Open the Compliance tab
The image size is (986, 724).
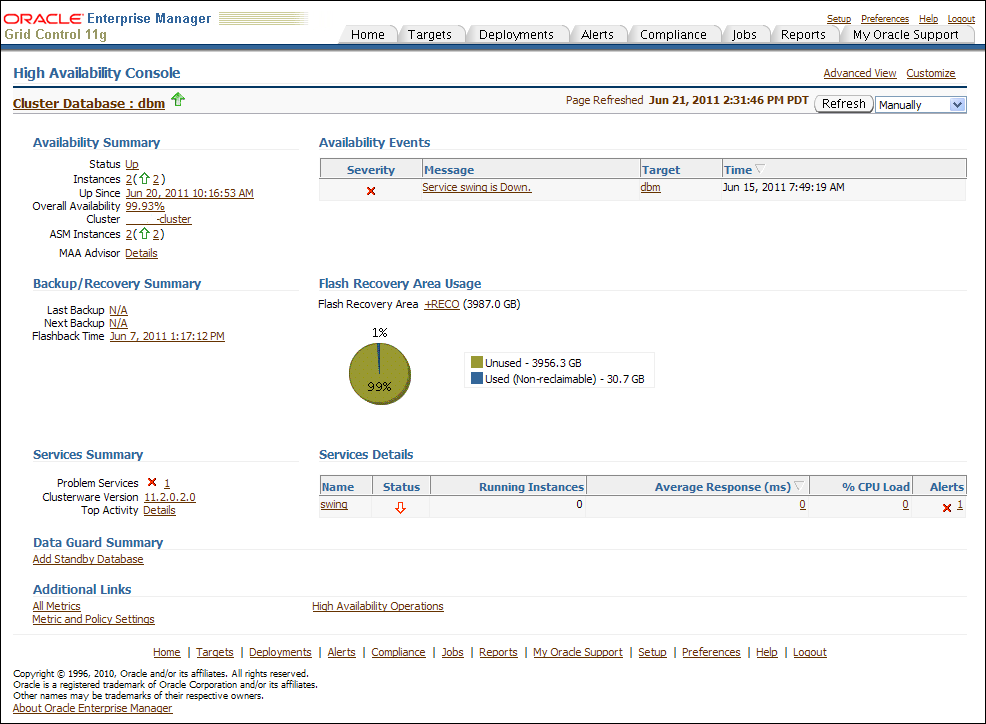[x=673, y=34]
